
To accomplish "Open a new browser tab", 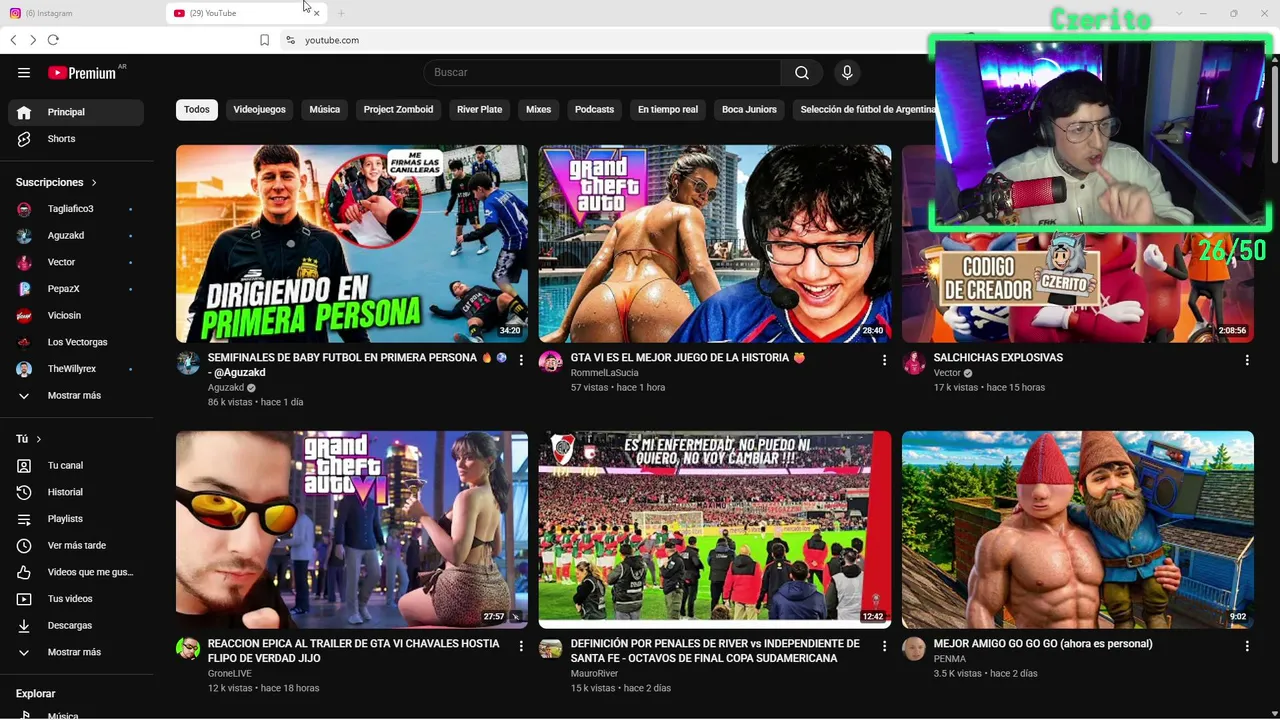I will (x=341, y=13).
